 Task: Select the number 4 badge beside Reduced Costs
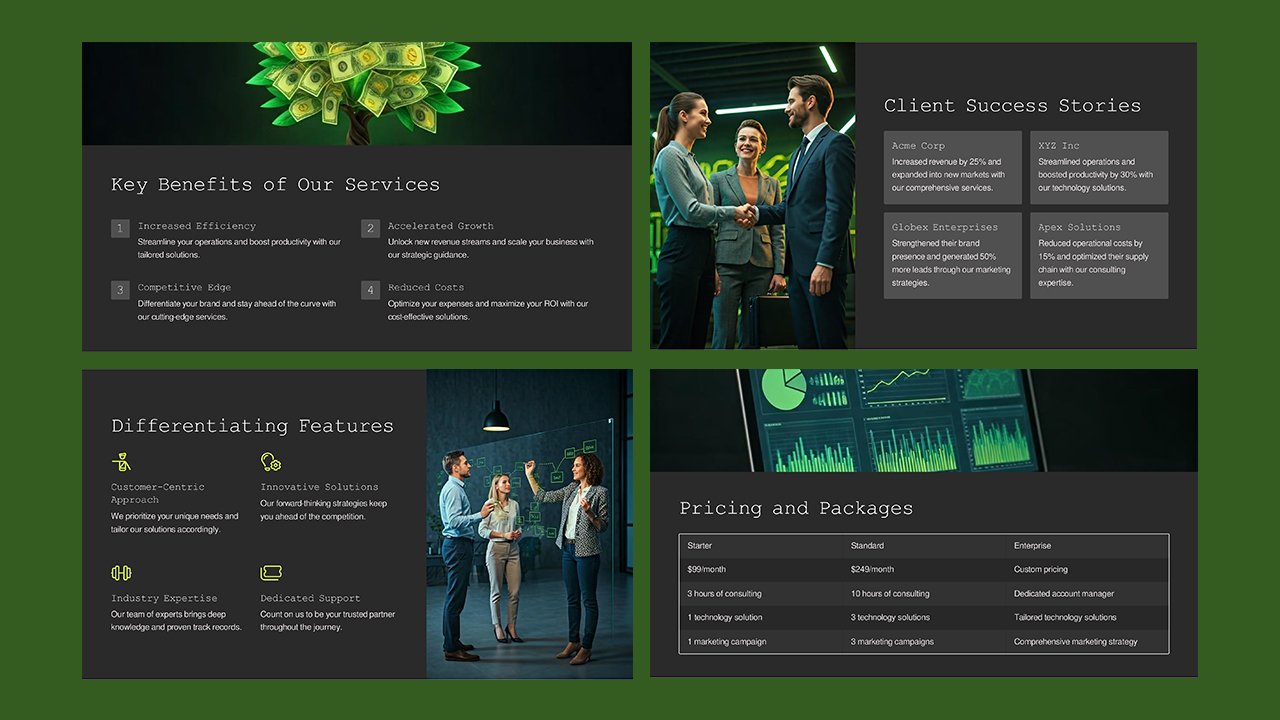(370, 290)
